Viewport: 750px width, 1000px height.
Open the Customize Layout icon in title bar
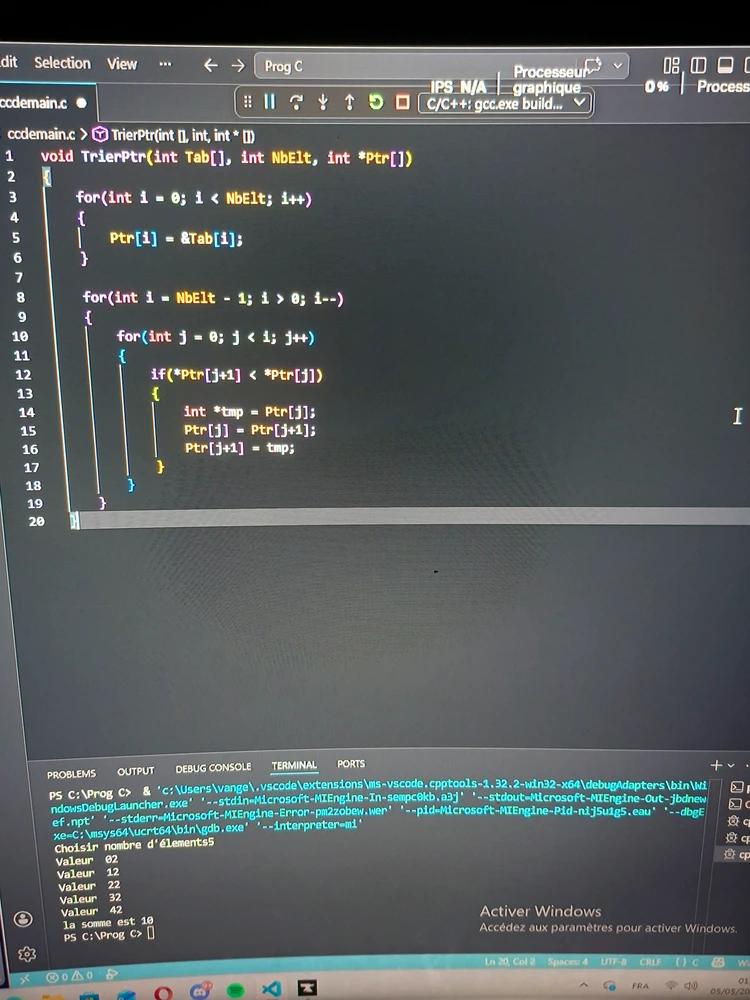click(x=671, y=65)
